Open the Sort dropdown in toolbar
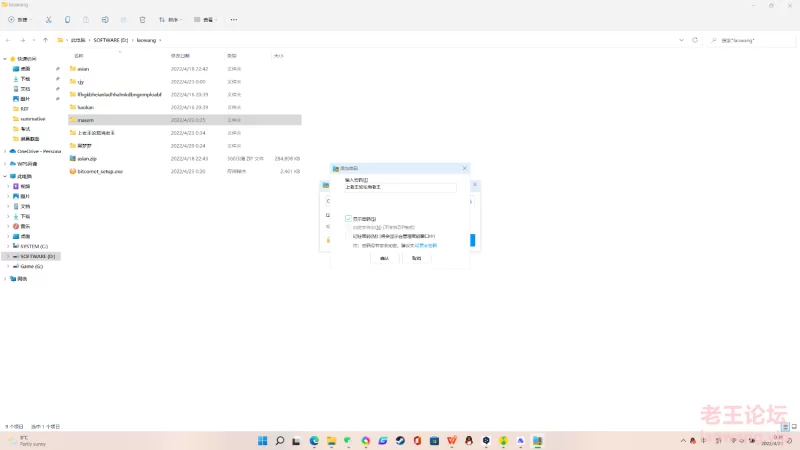The image size is (800, 450). point(172,19)
